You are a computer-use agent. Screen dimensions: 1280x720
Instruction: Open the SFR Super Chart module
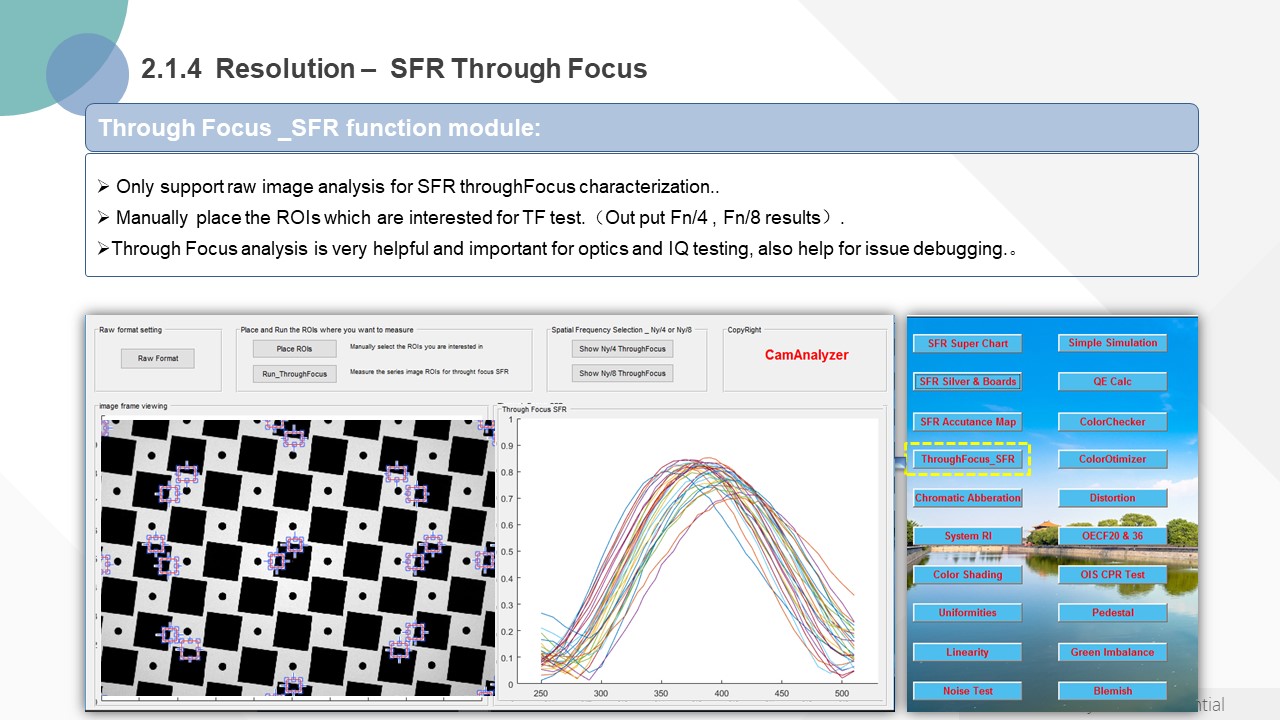(x=967, y=343)
